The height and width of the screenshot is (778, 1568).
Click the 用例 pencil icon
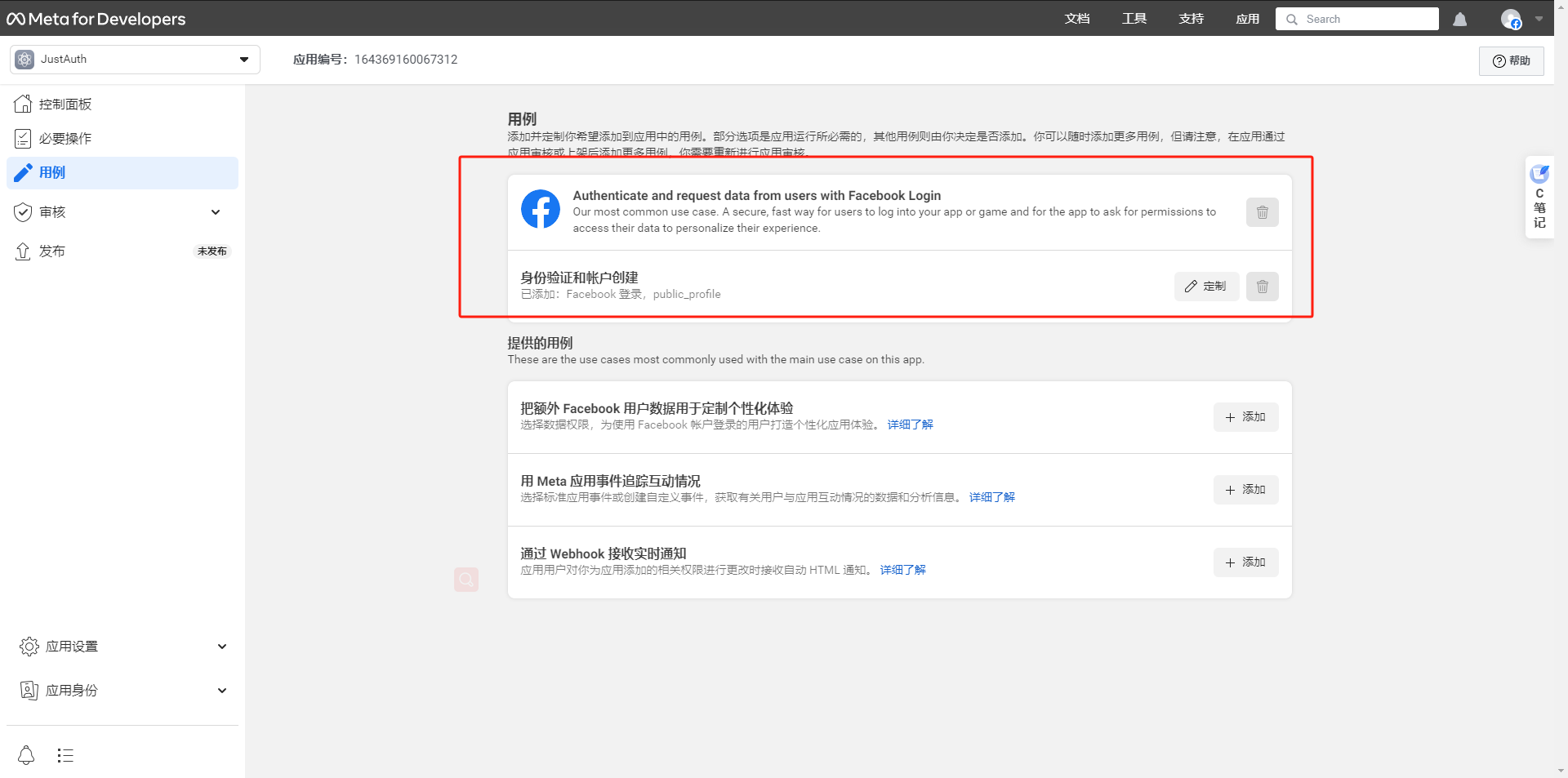23,172
